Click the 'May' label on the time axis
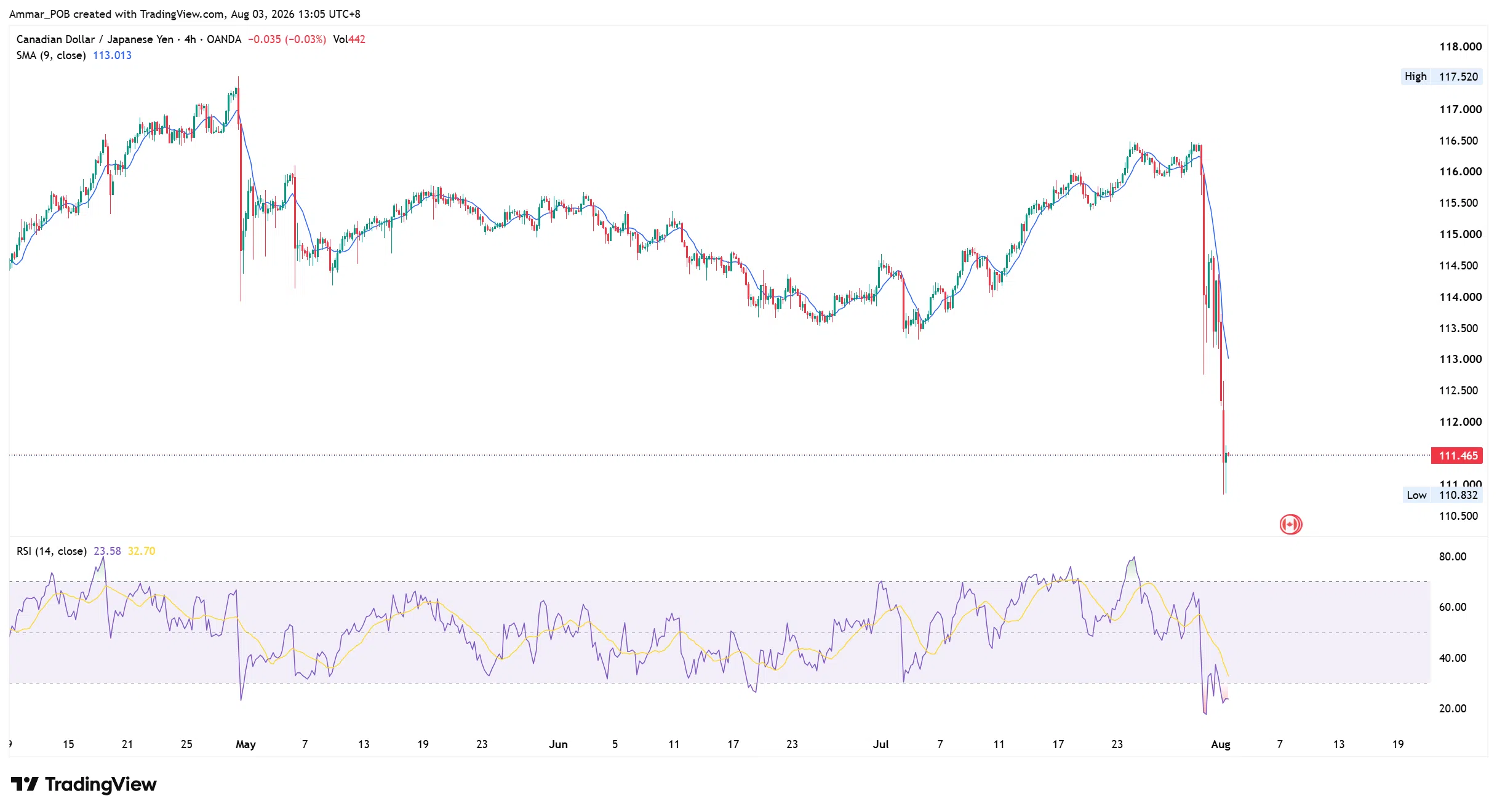1497x812 pixels. click(246, 744)
